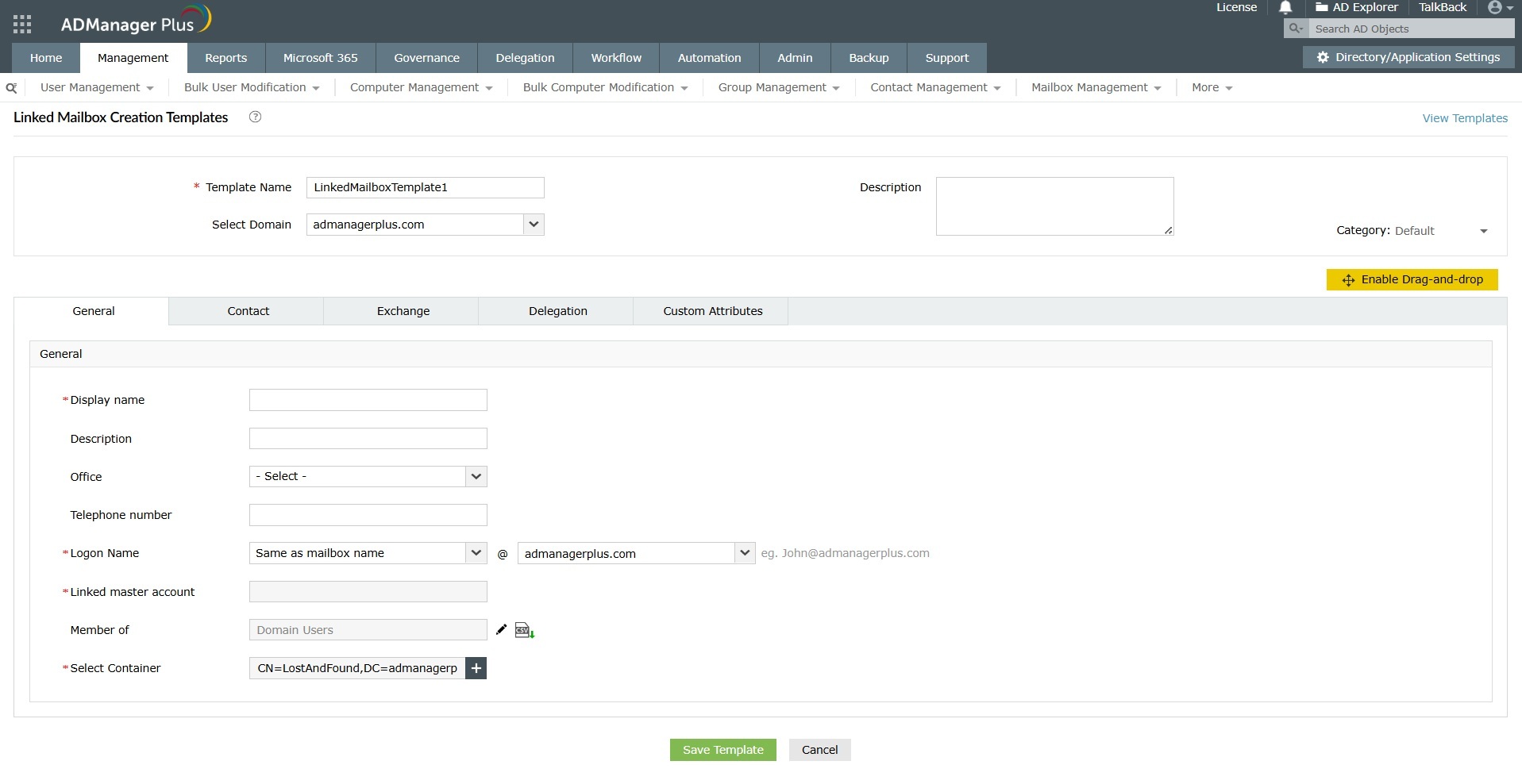Image resolution: width=1522 pixels, height=784 pixels.
Task: Open View Templates link
Action: 1464,117
